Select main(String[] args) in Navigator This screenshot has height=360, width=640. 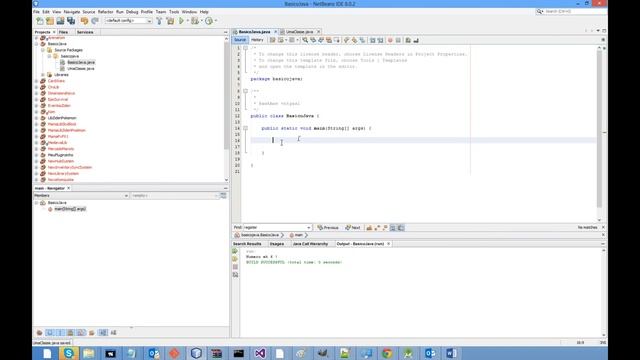tap(69, 209)
